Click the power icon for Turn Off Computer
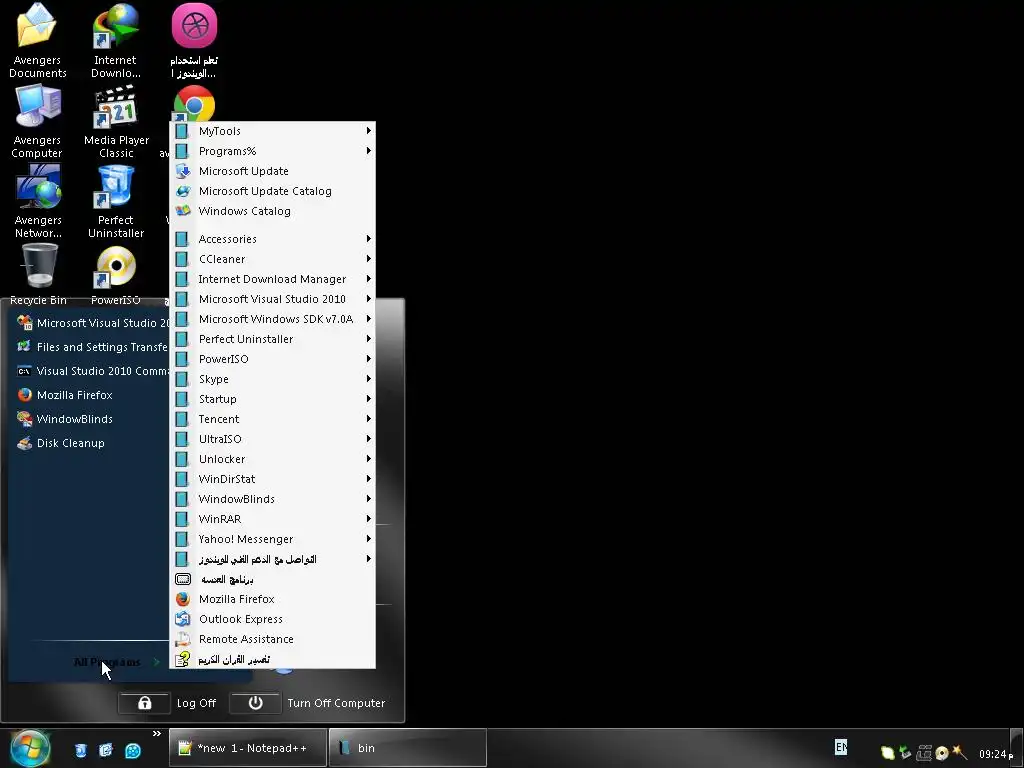This screenshot has width=1024, height=768. [255, 703]
